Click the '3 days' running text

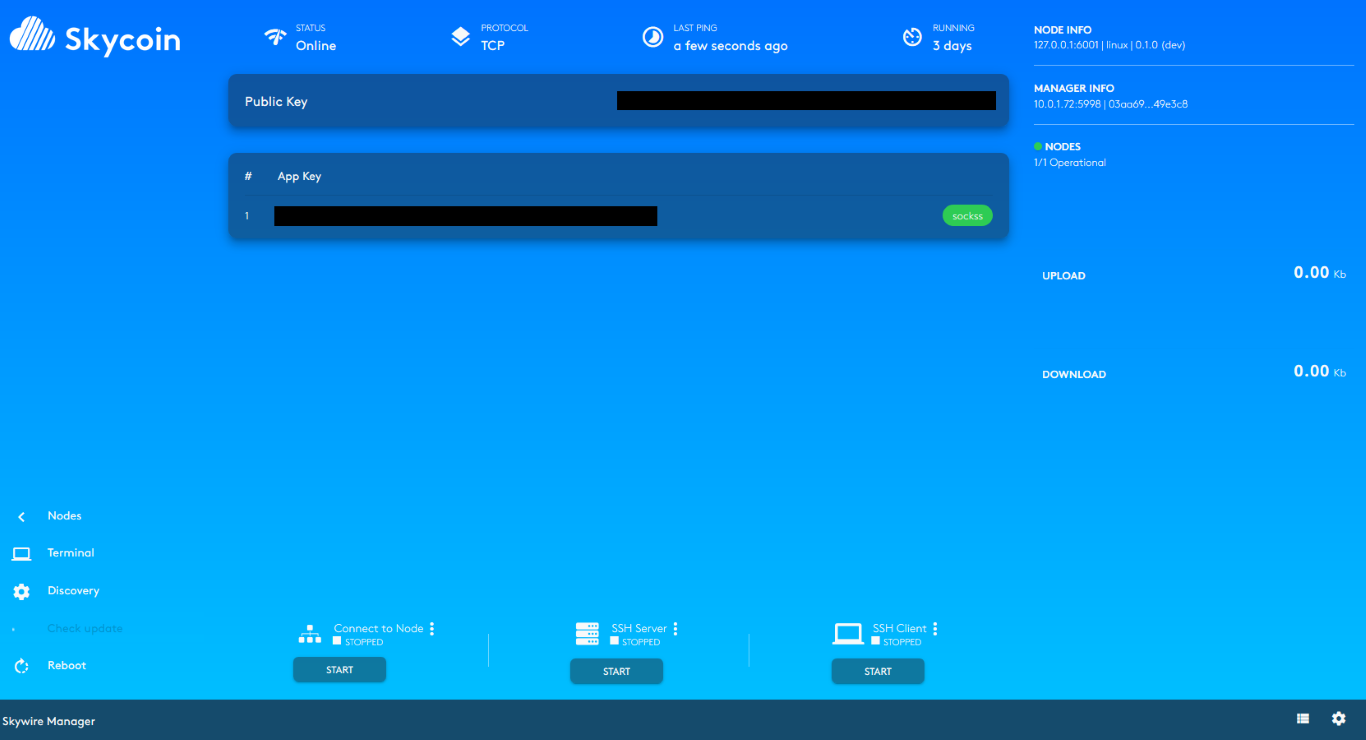tap(952, 46)
